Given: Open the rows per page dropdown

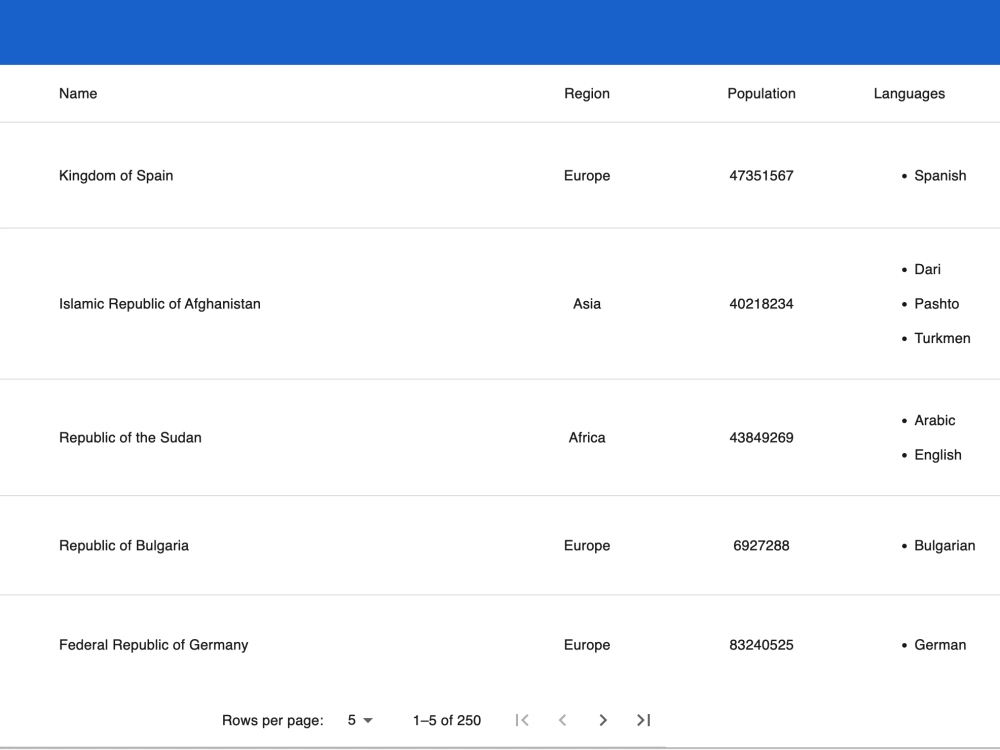Looking at the screenshot, I should point(360,720).
